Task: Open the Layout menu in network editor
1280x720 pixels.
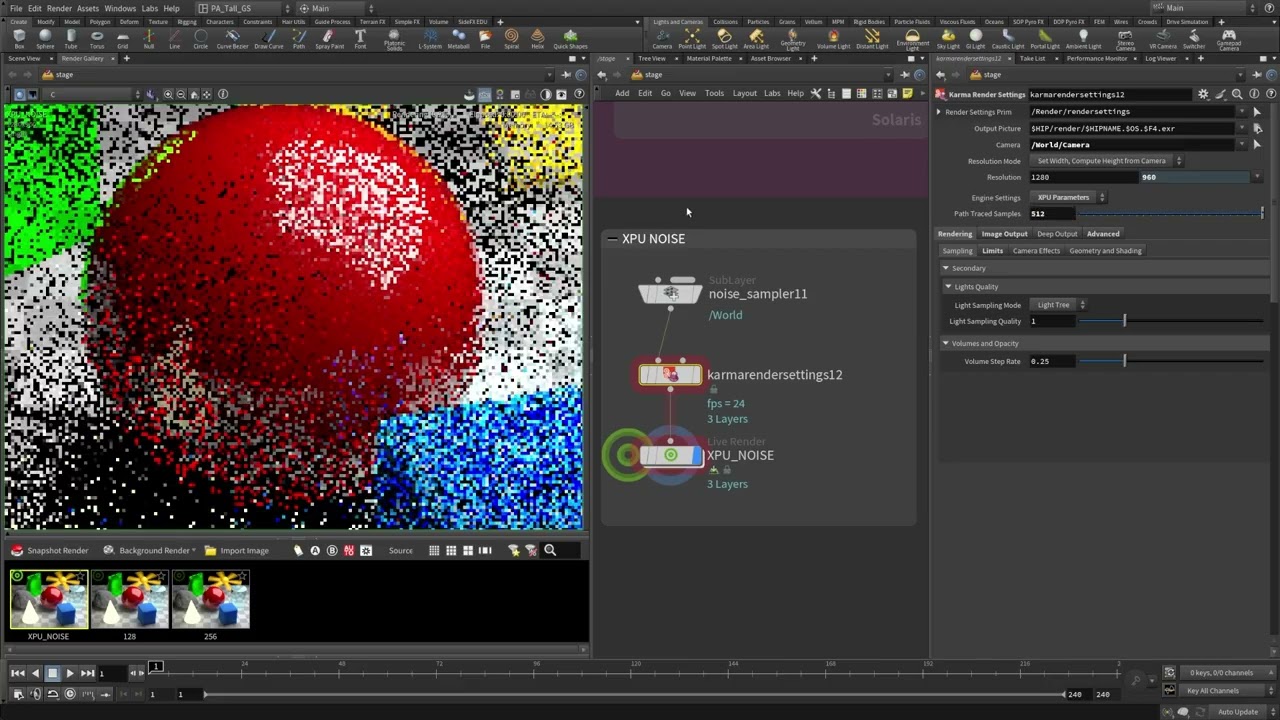Action: tap(745, 93)
